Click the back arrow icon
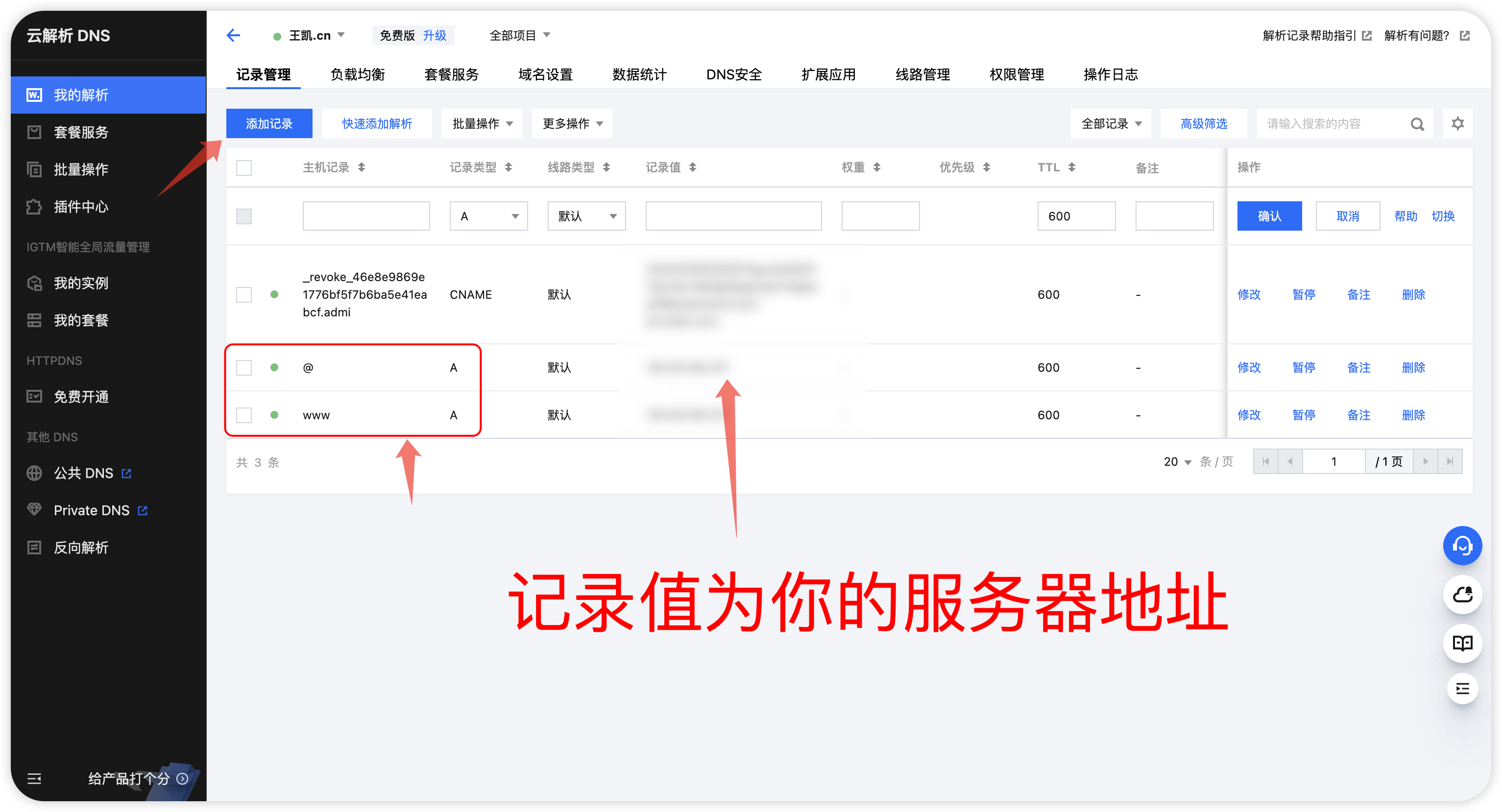Screen dimensions: 1502x812 [x=233, y=36]
